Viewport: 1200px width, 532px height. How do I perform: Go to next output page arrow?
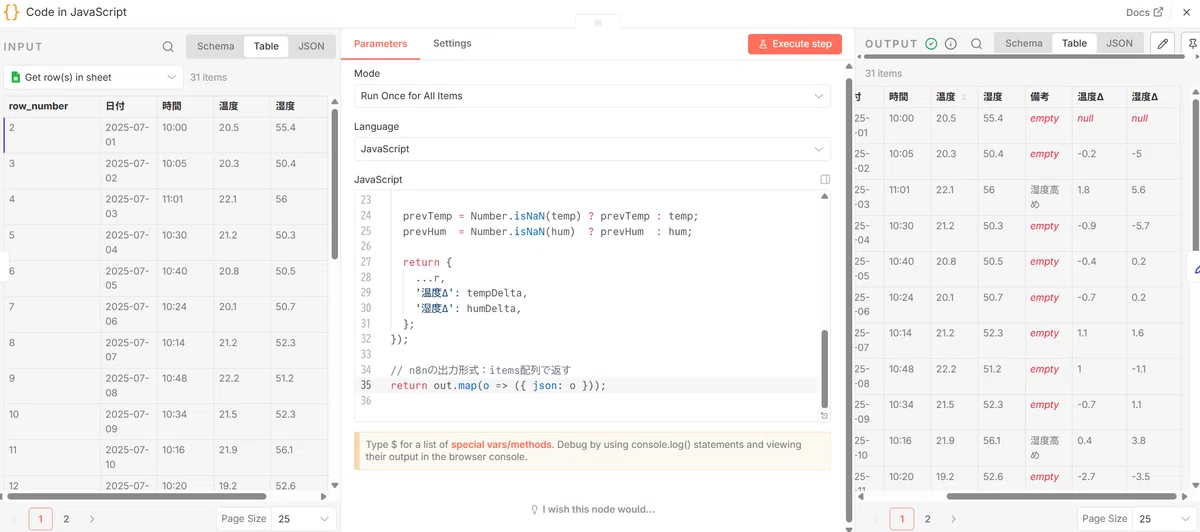[x=953, y=519]
